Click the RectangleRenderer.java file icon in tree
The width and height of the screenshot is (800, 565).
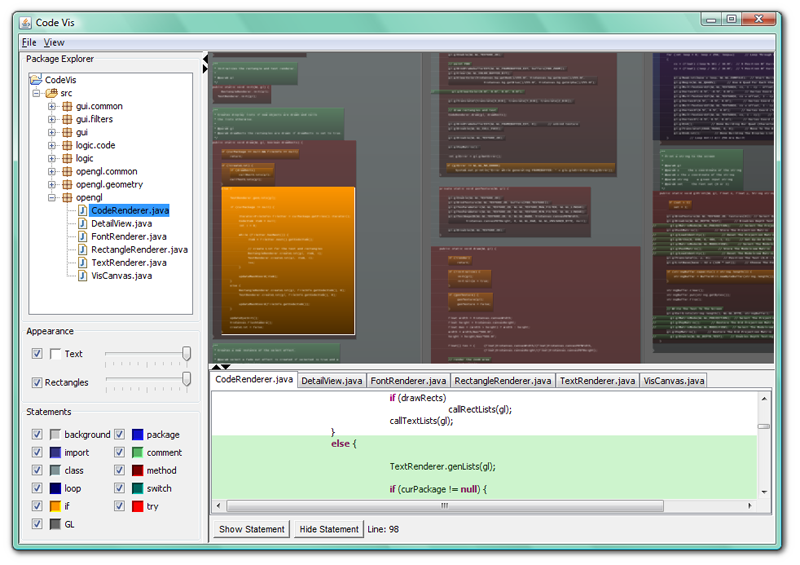(83, 250)
